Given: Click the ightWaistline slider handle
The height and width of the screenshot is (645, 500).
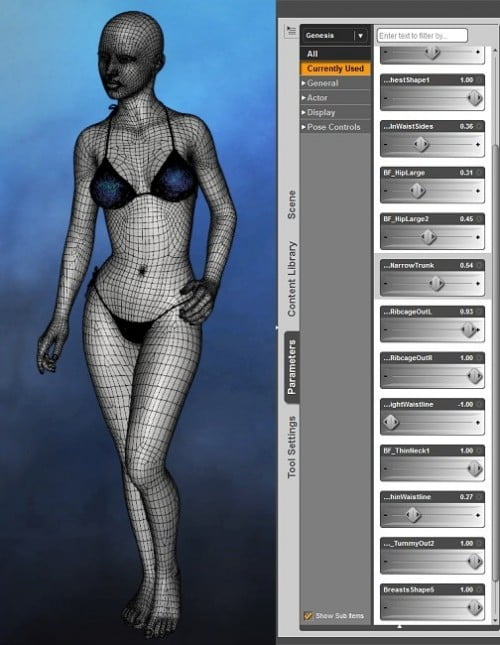Looking at the screenshot, I should (x=391, y=422).
